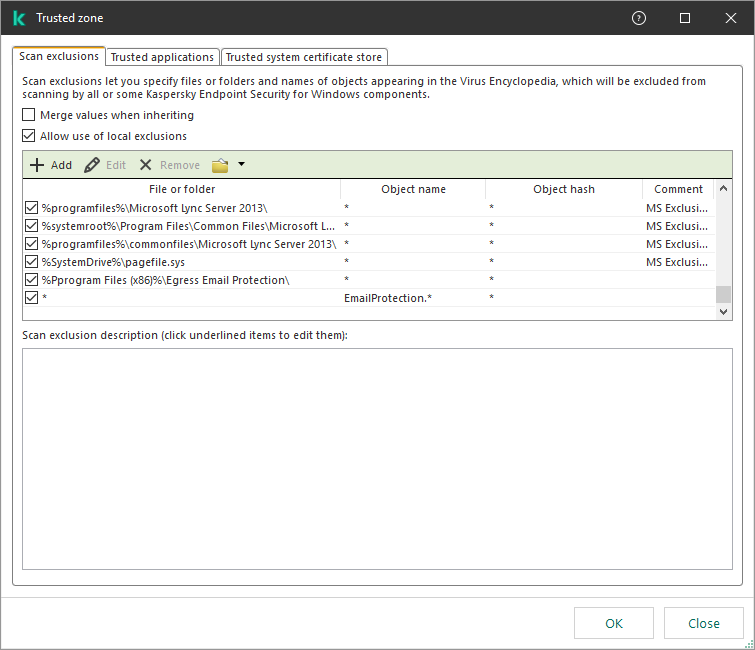The height and width of the screenshot is (650, 755).
Task: Click the X Remove icon
Action: click(x=145, y=165)
